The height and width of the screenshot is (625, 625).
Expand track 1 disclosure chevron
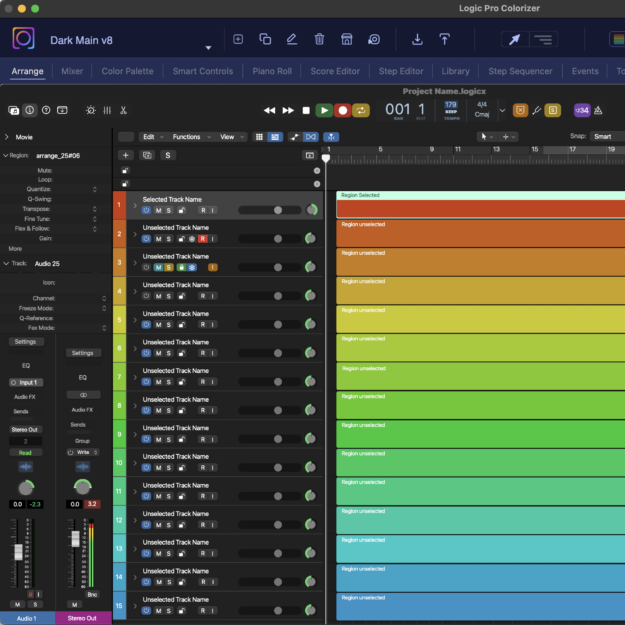135,206
